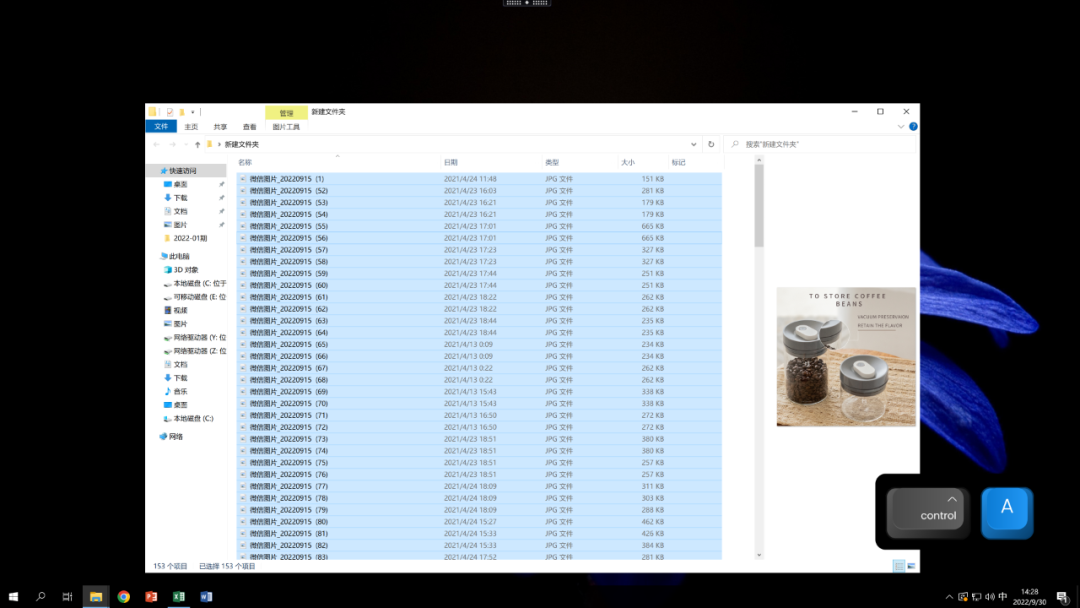Open 音乐 (Music) in navigation pane
This screenshot has height=608, width=1080.
click(180, 391)
